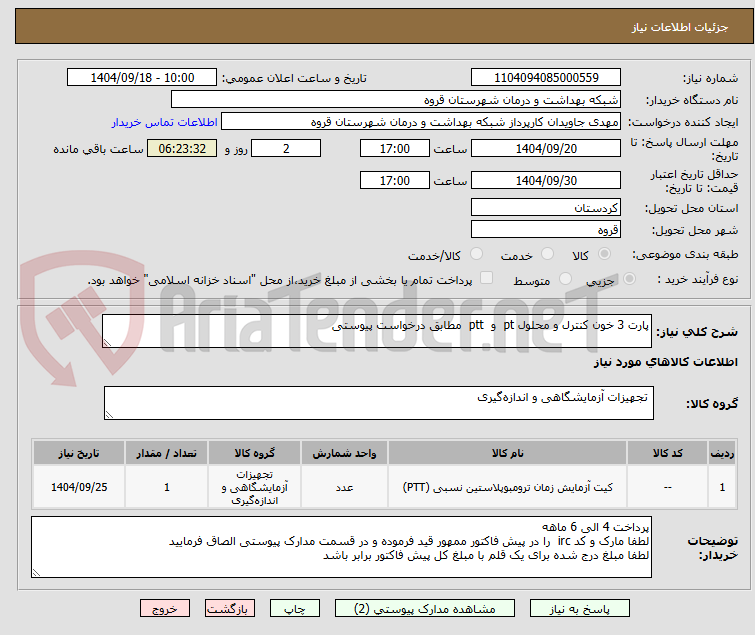Click the request creator name field
Viewport: 755px width, 635px height.
tap(421, 122)
